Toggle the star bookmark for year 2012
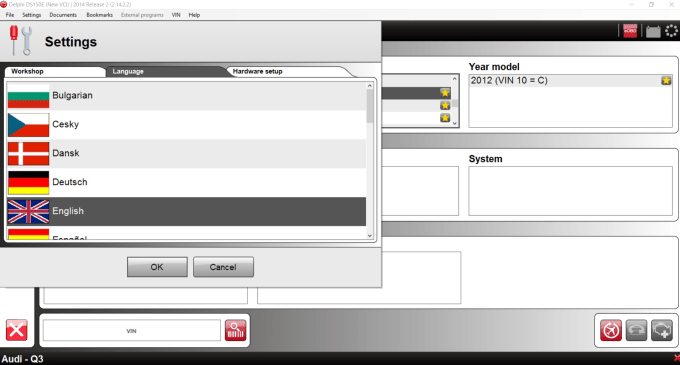Image resolution: width=680 pixels, height=365 pixels. pyautogui.click(x=666, y=81)
